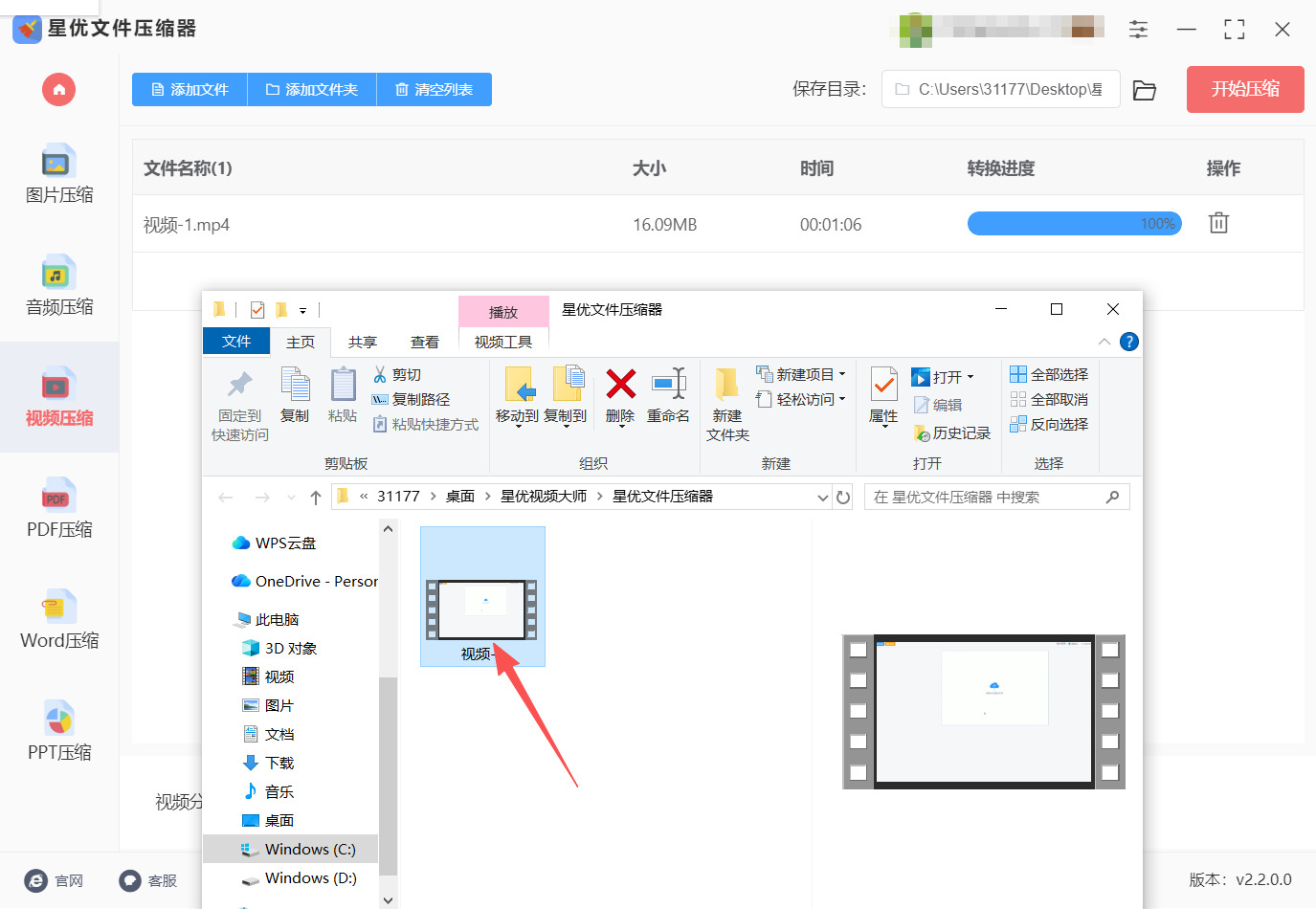Click 复制路径 copy path in ribbon
This screenshot has width=1316, height=909.
[x=411, y=400]
